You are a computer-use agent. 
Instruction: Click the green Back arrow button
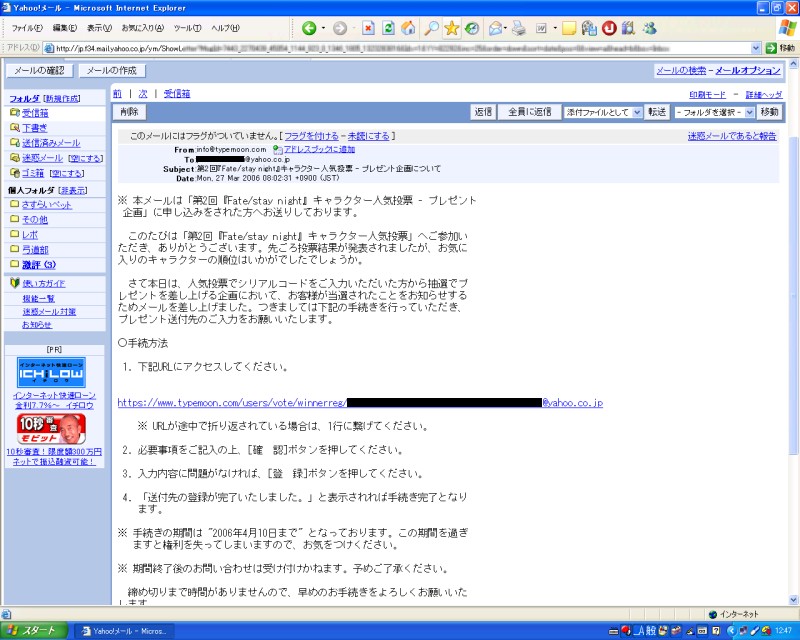[x=309, y=28]
